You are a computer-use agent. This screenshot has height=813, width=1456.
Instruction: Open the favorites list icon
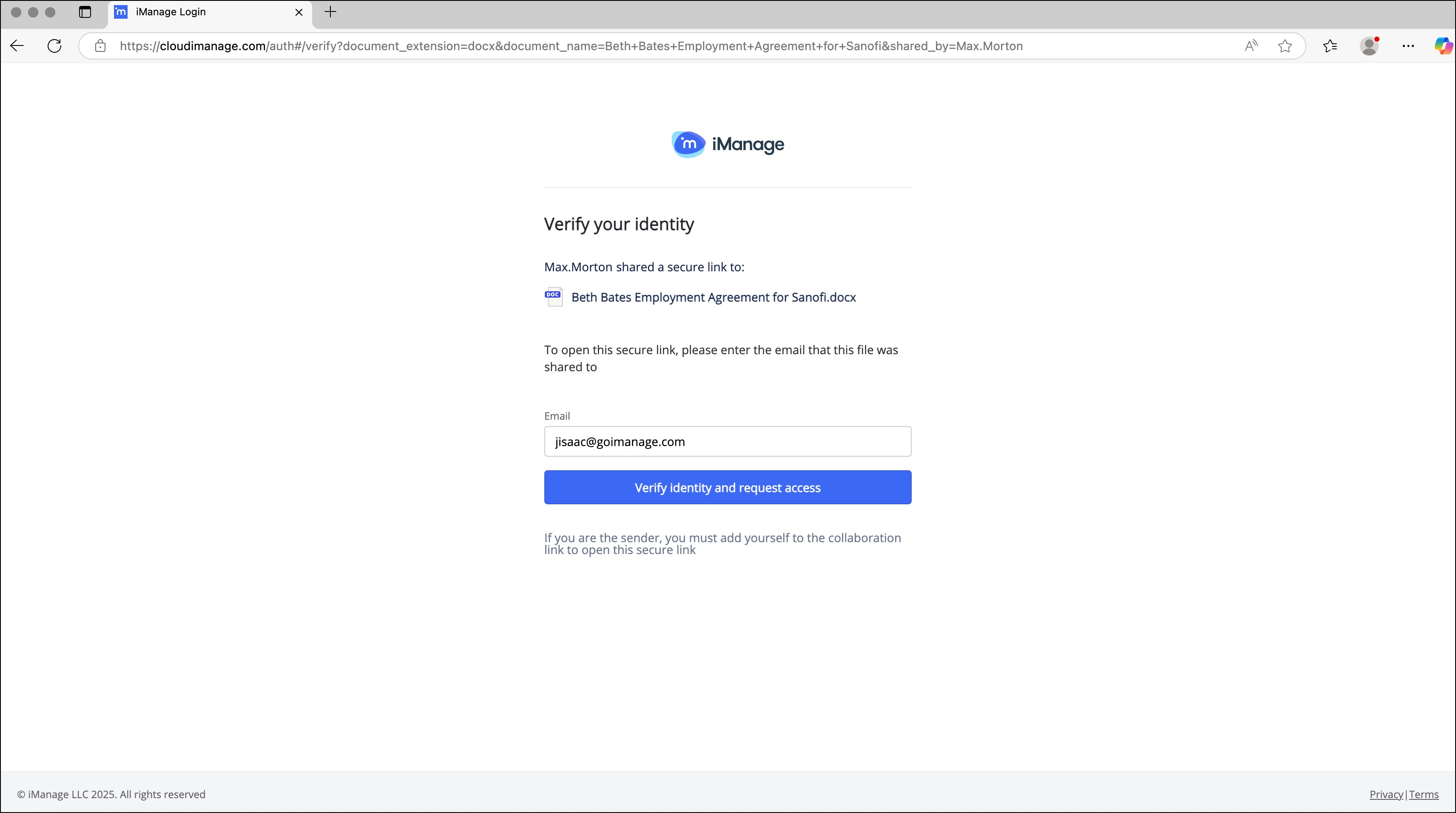click(x=1330, y=46)
